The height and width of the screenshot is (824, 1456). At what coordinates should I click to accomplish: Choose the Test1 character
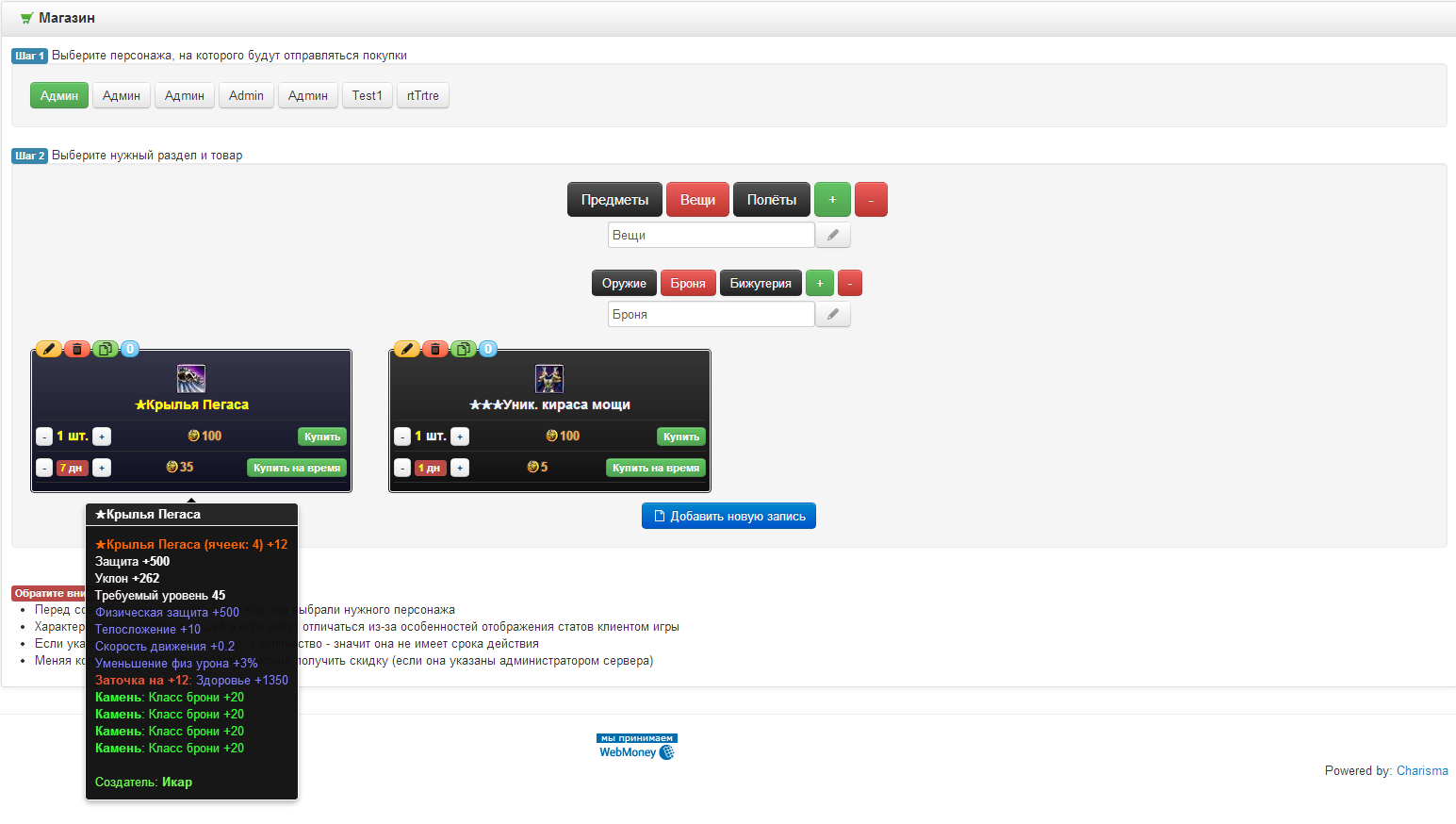click(x=367, y=95)
